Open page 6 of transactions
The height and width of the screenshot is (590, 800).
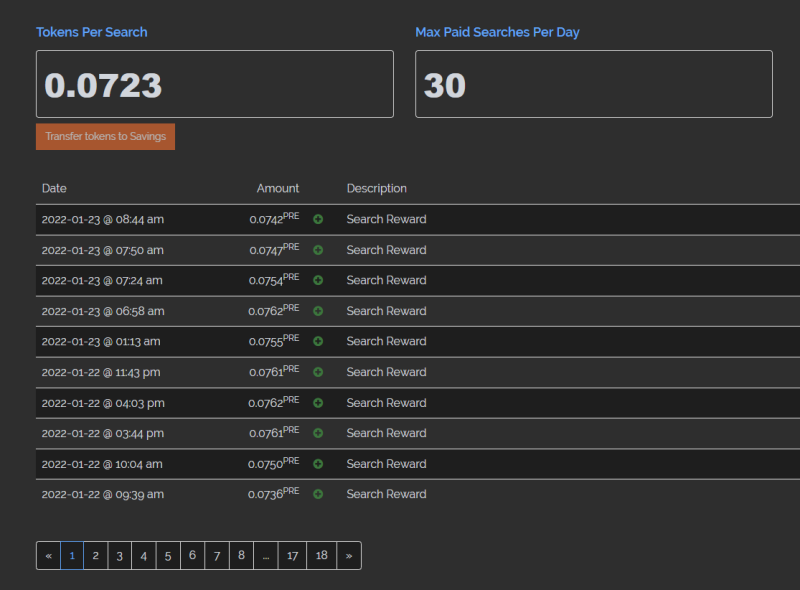click(192, 555)
